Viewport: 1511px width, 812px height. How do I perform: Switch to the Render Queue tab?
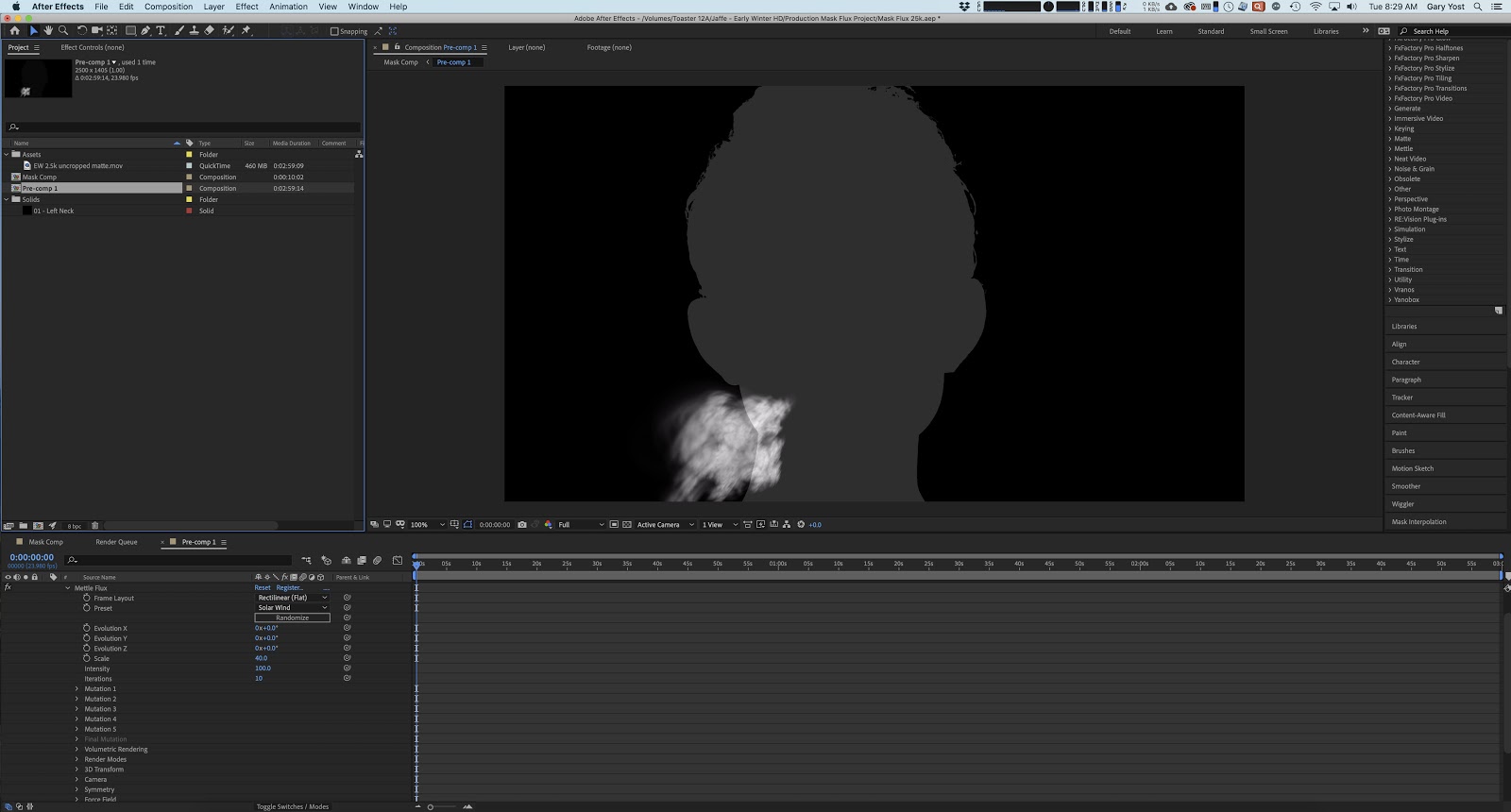click(x=116, y=542)
